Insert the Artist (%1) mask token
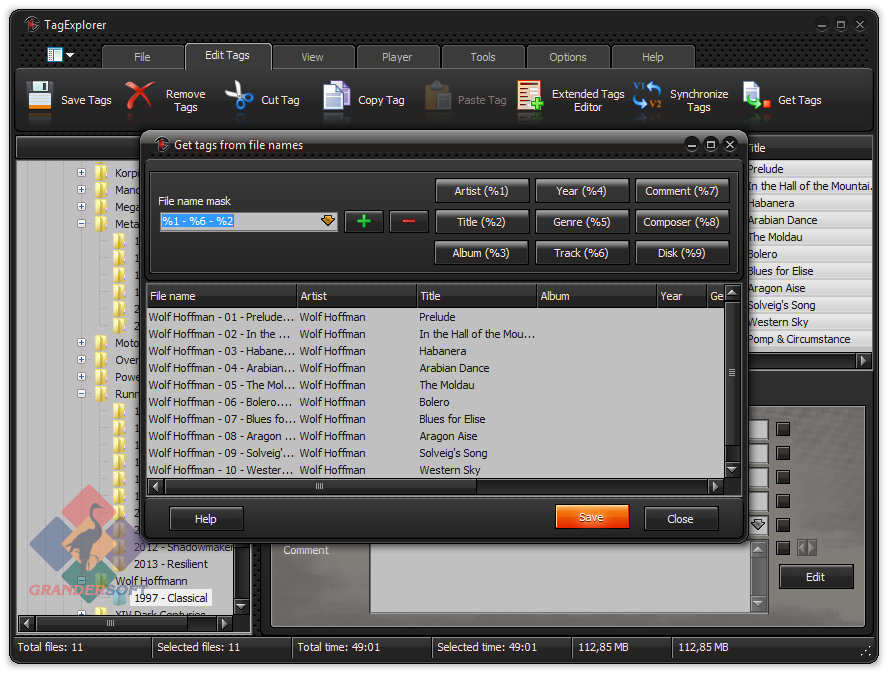888x673 pixels. tap(481, 191)
